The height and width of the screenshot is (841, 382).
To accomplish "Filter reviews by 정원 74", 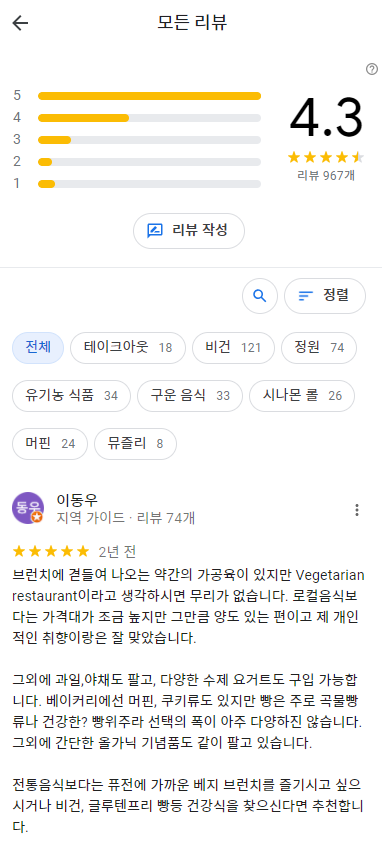I will tap(319, 348).
